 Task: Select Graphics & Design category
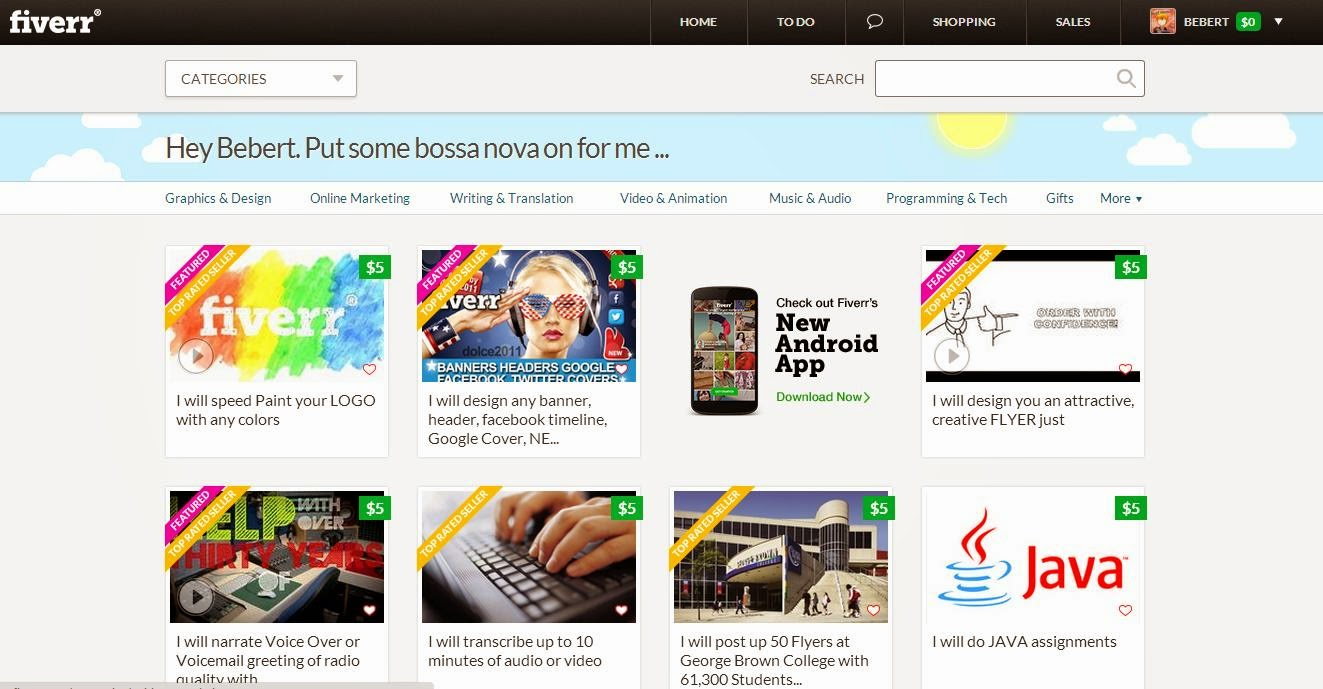pos(218,198)
